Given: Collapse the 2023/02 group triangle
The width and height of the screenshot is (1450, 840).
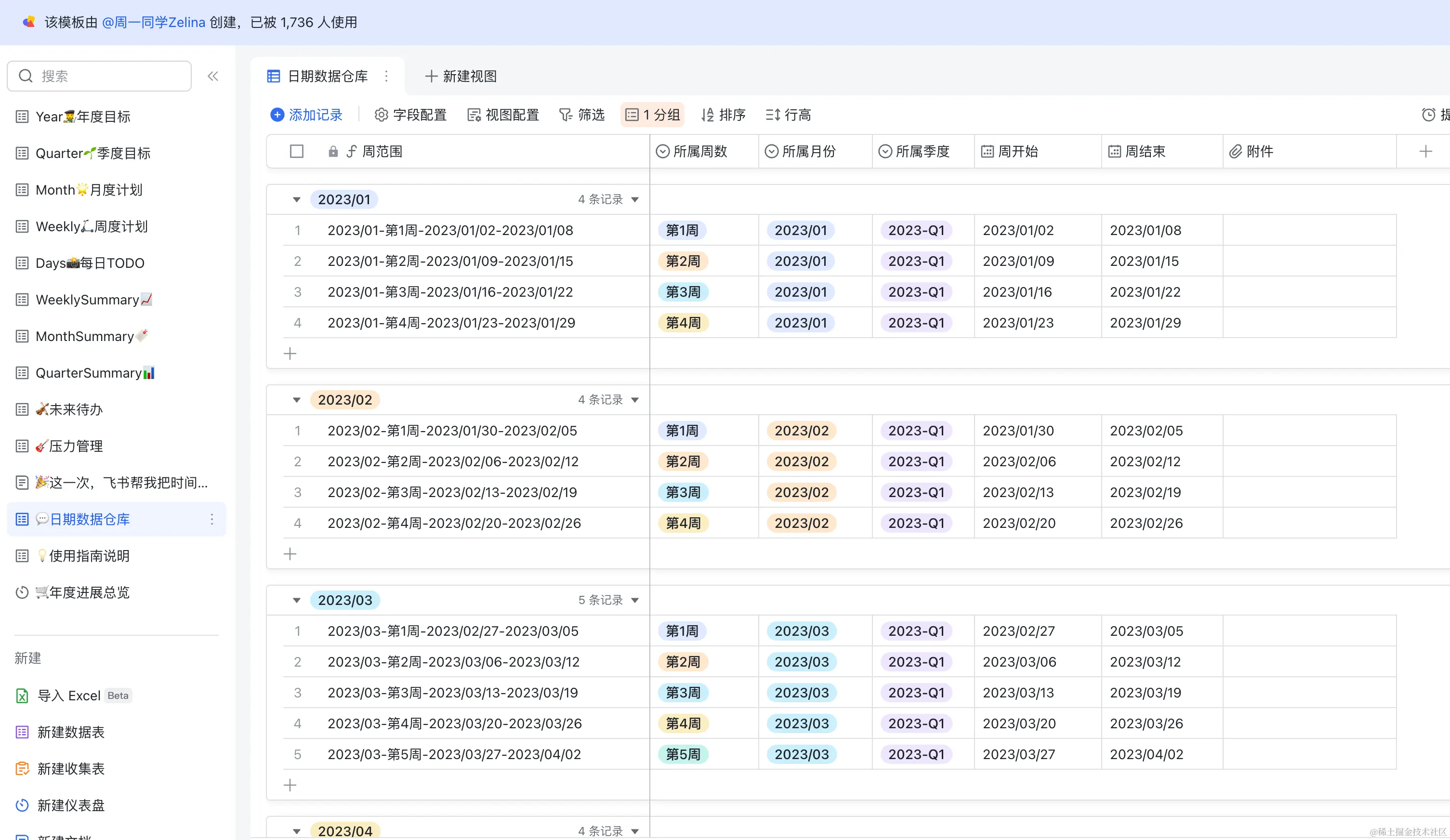Looking at the screenshot, I should click(x=296, y=400).
